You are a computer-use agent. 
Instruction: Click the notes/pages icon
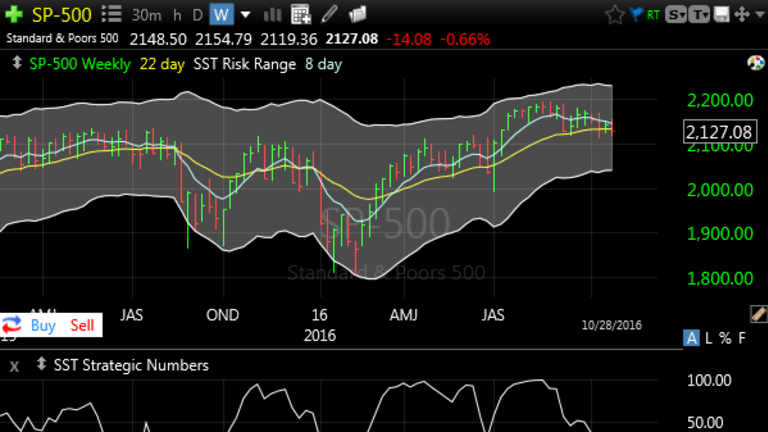[358, 14]
